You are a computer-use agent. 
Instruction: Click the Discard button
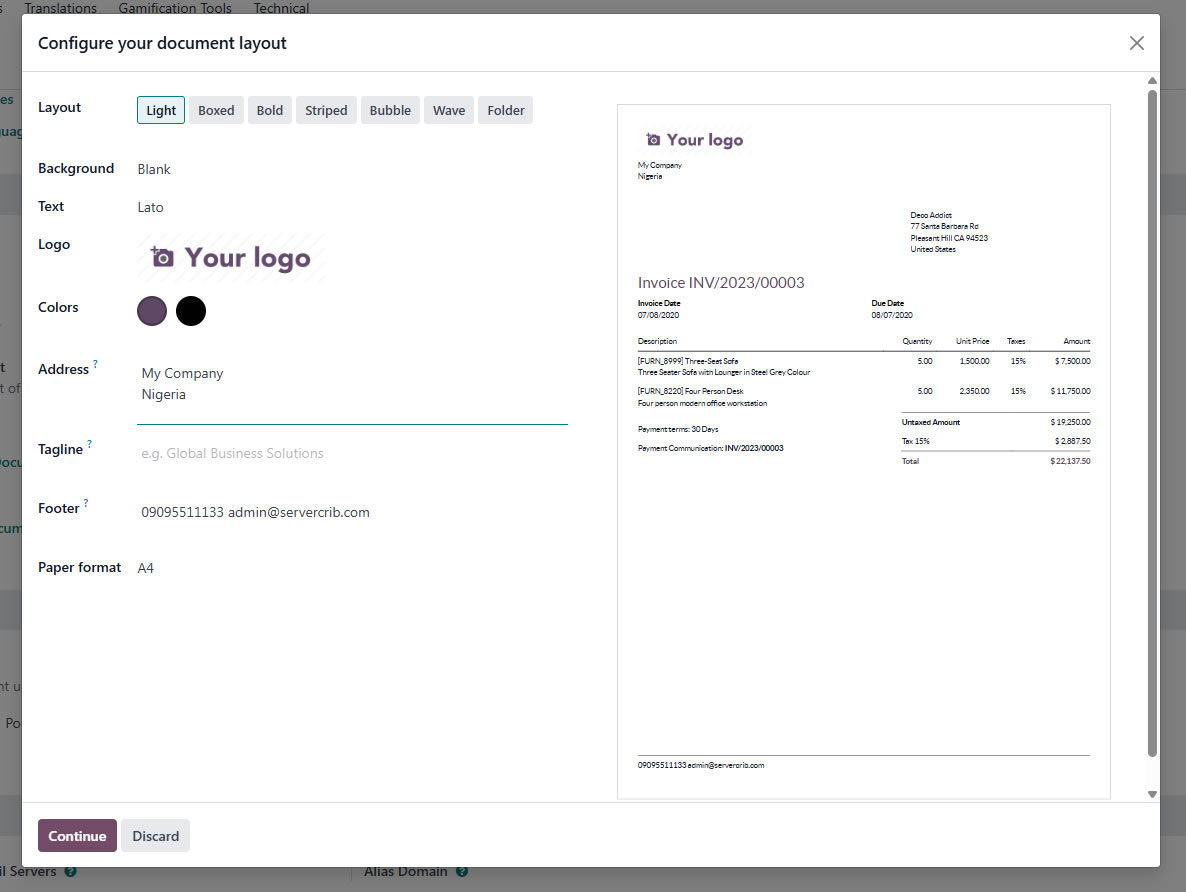coord(156,836)
